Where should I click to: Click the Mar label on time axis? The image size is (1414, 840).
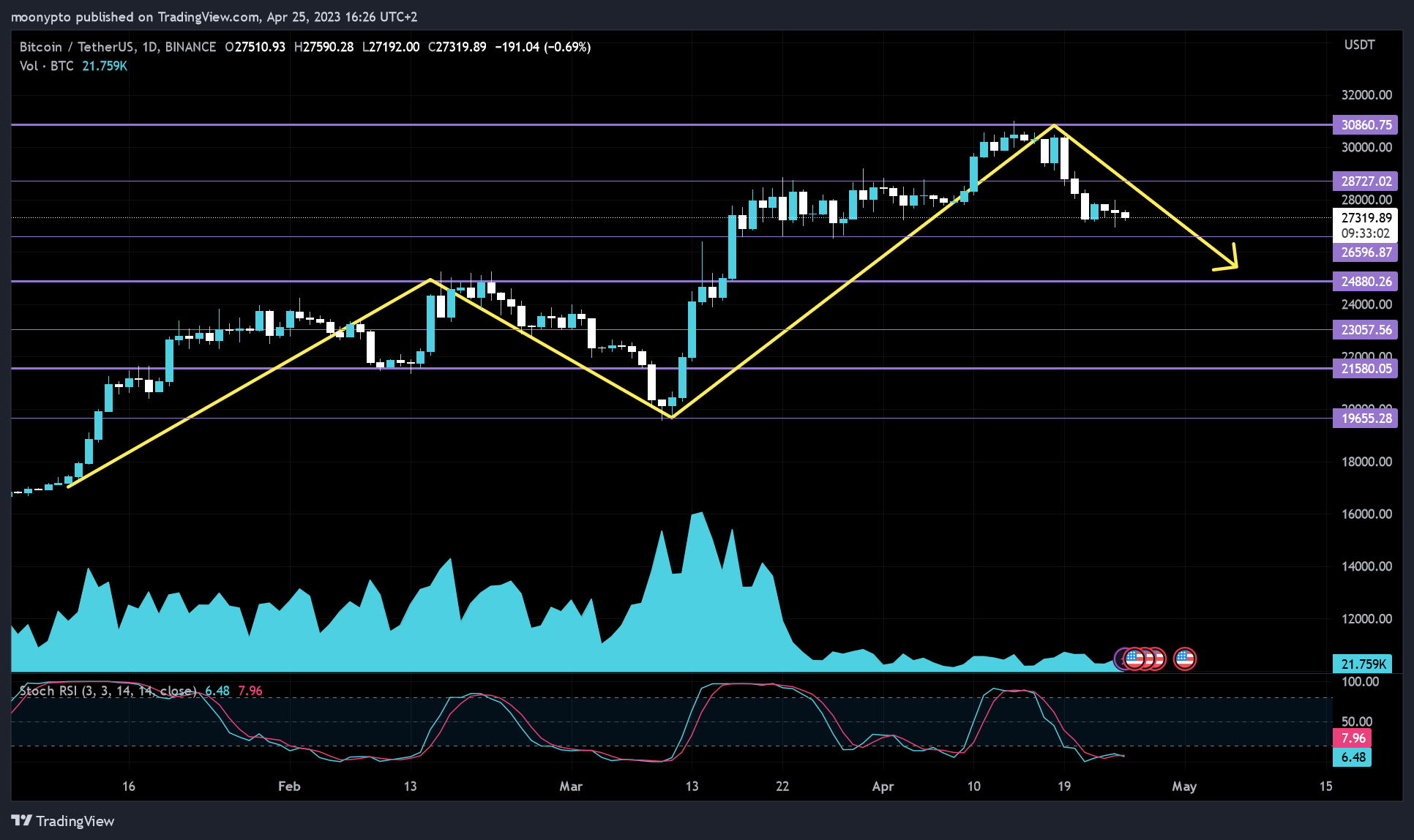click(571, 787)
